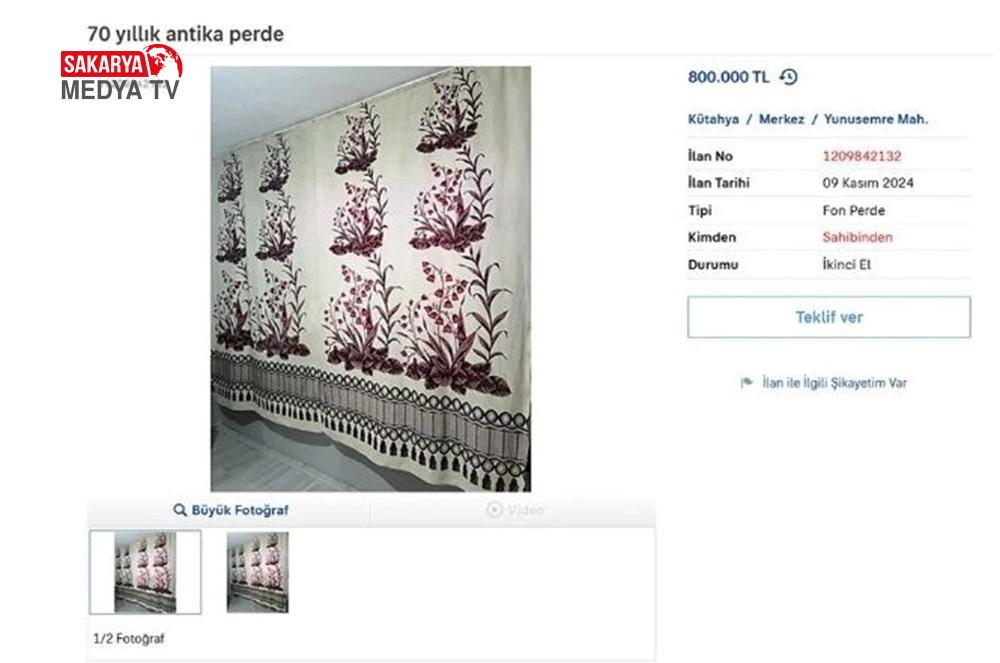Switch to the Büyük Fotoğraf tab

click(x=230, y=510)
